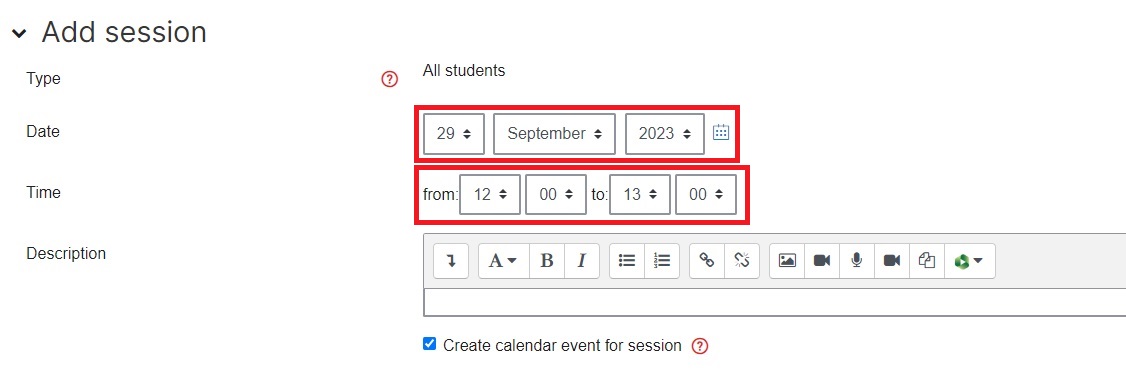Insert an unordered bullet list
1126x372 pixels.
point(627,261)
